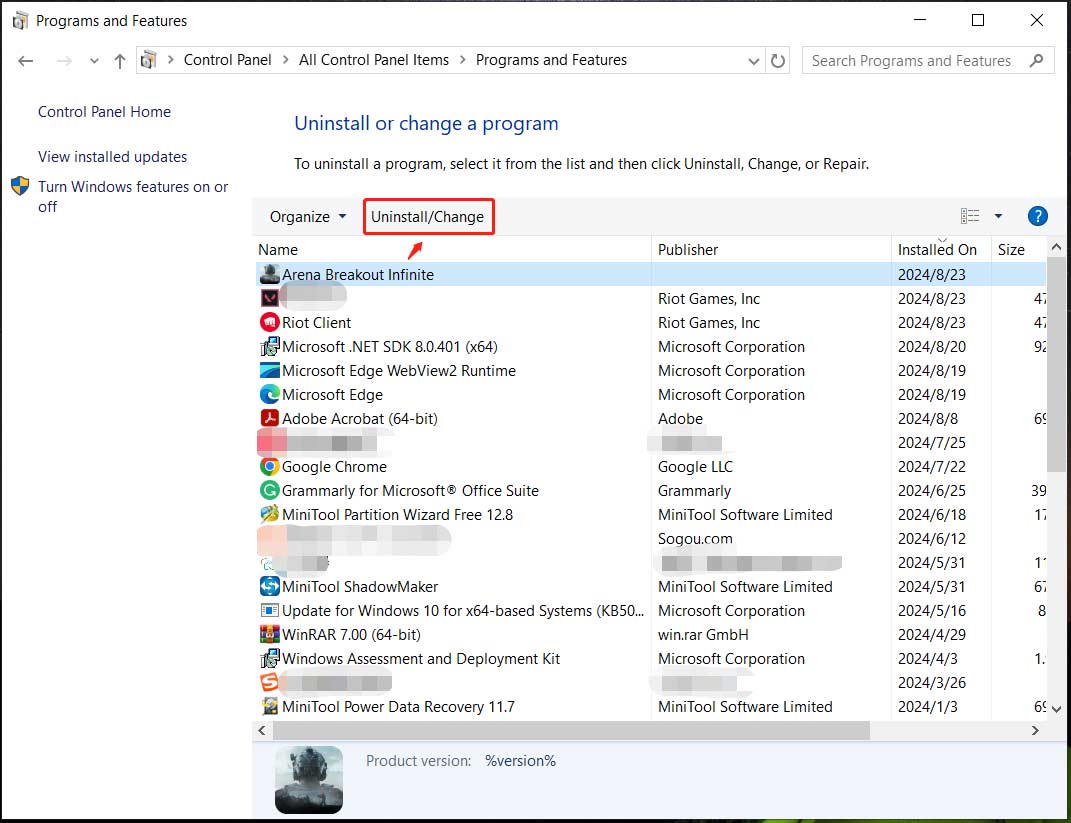Click the horizontal scrollbar thumb
Image resolution: width=1071 pixels, height=823 pixels.
pyautogui.click(x=572, y=730)
